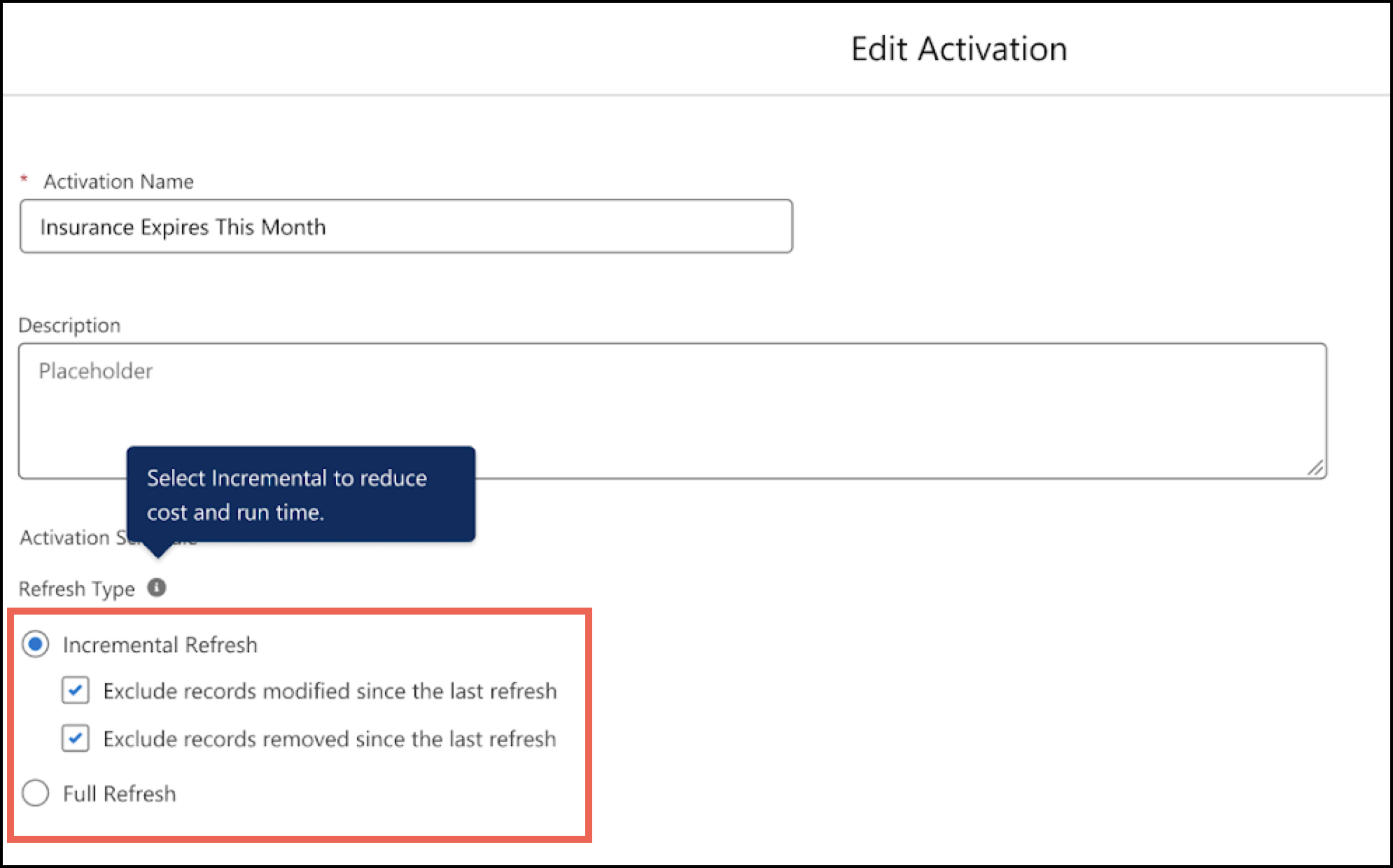Click the tooltip about reducing cost and run time
Screen dimensions: 1393x868
(x=301, y=494)
